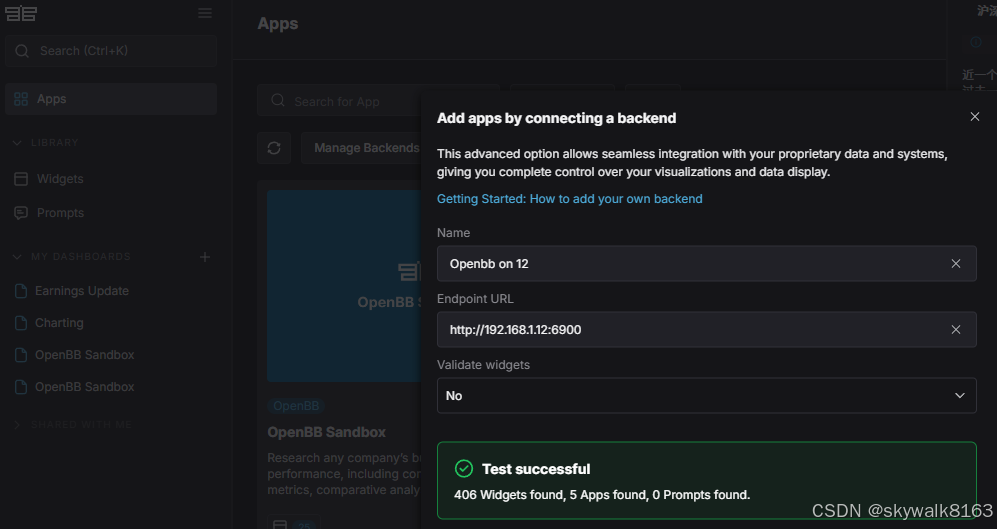
Task: Open the Validate widgets dropdown
Action: [706, 396]
